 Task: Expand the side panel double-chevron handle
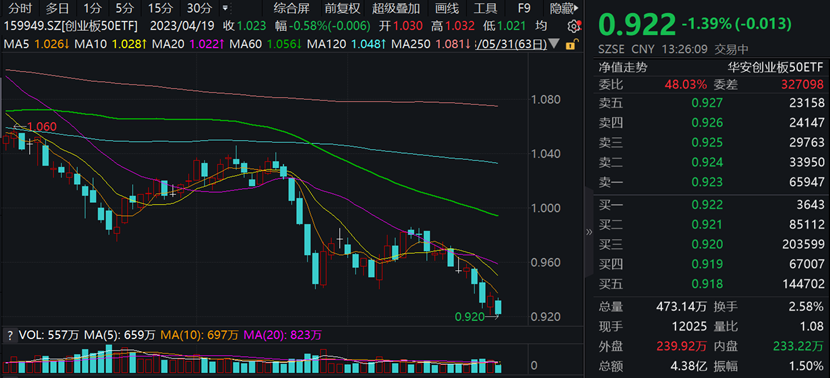[589, 231]
